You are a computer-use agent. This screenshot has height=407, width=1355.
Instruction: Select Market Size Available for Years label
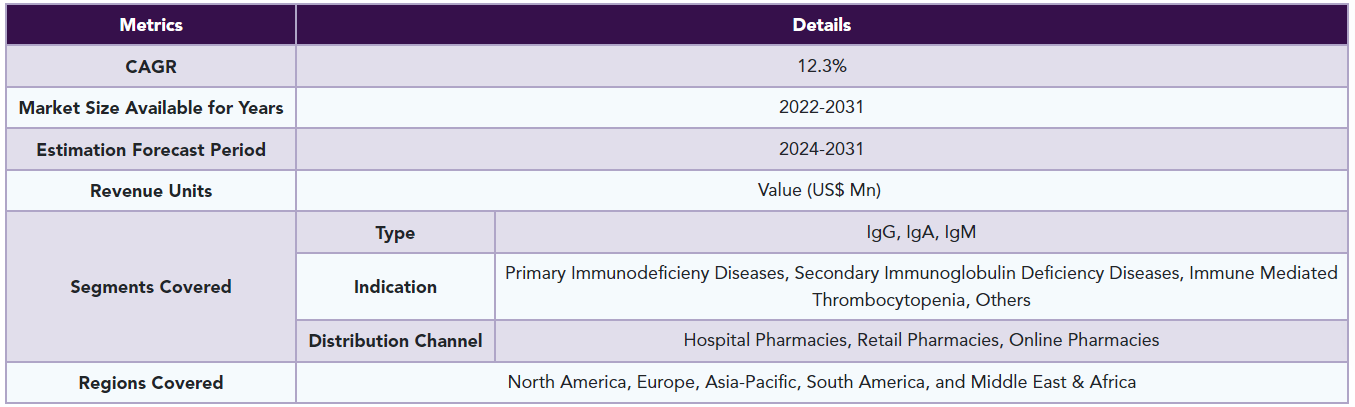coord(151,108)
